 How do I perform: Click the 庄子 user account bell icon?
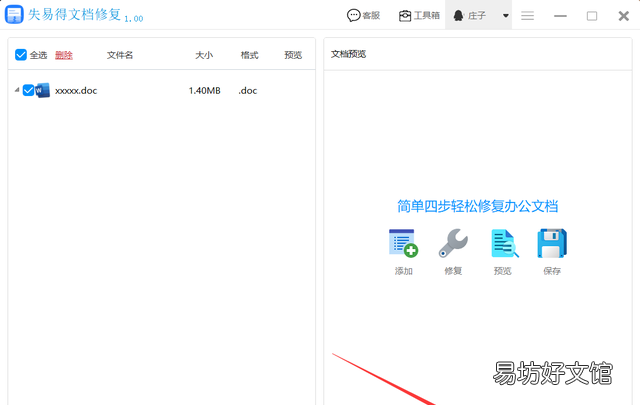click(459, 16)
